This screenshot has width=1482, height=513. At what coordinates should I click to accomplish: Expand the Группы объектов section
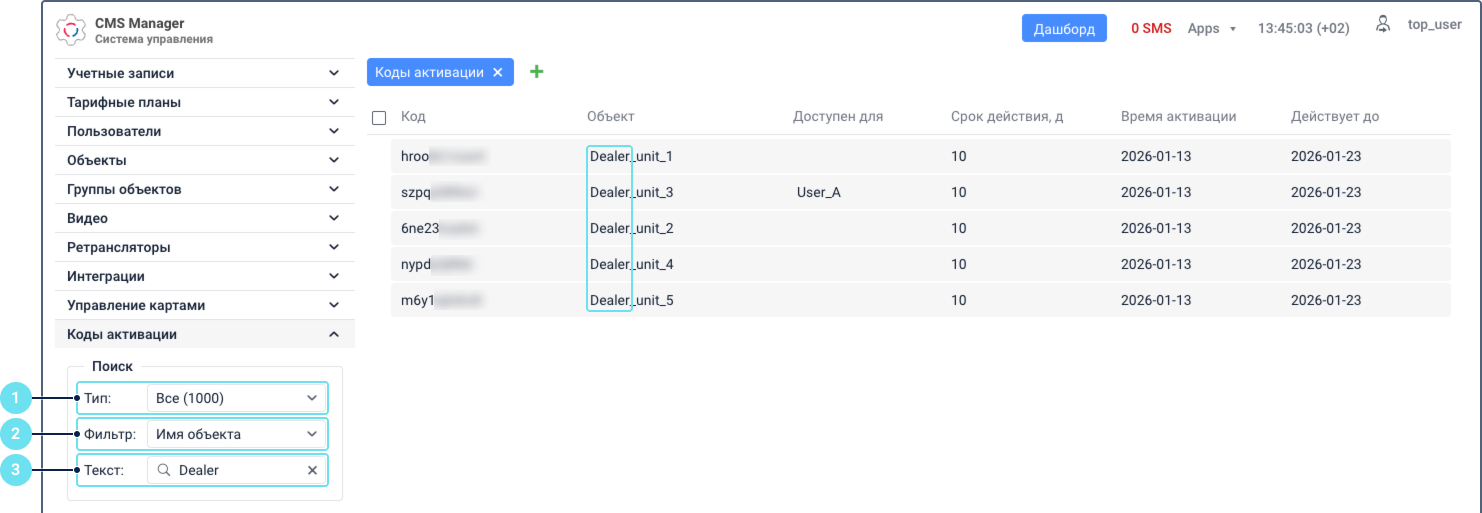coord(204,189)
